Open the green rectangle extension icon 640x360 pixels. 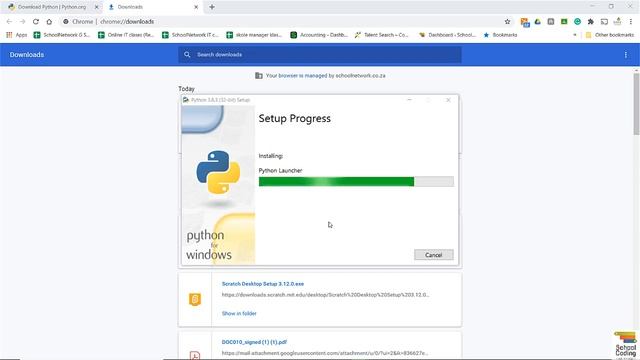tap(564, 22)
